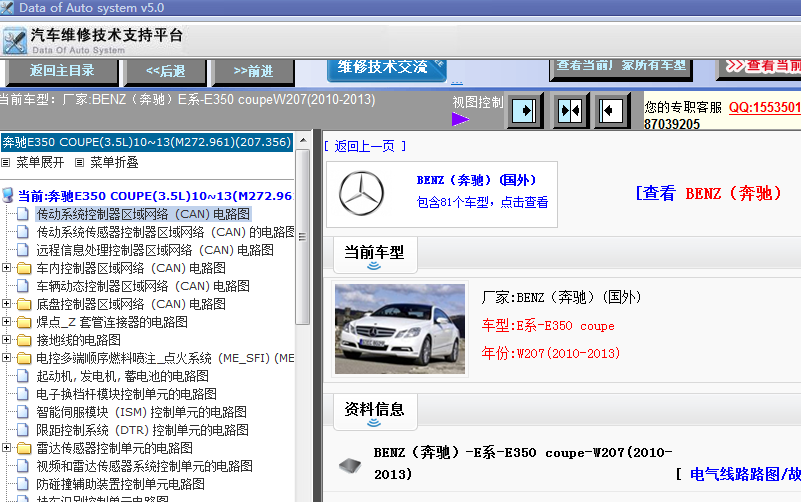The width and height of the screenshot is (801, 502).
Task: Click 菜单展开 to expand the menu
Action: tap(40, 163)
